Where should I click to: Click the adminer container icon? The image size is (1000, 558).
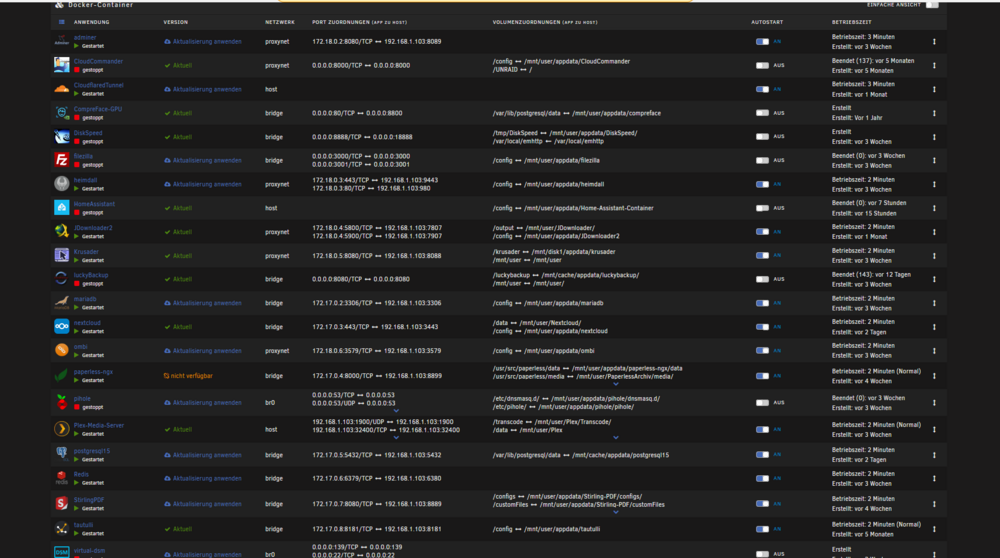[x=61, y=41]
